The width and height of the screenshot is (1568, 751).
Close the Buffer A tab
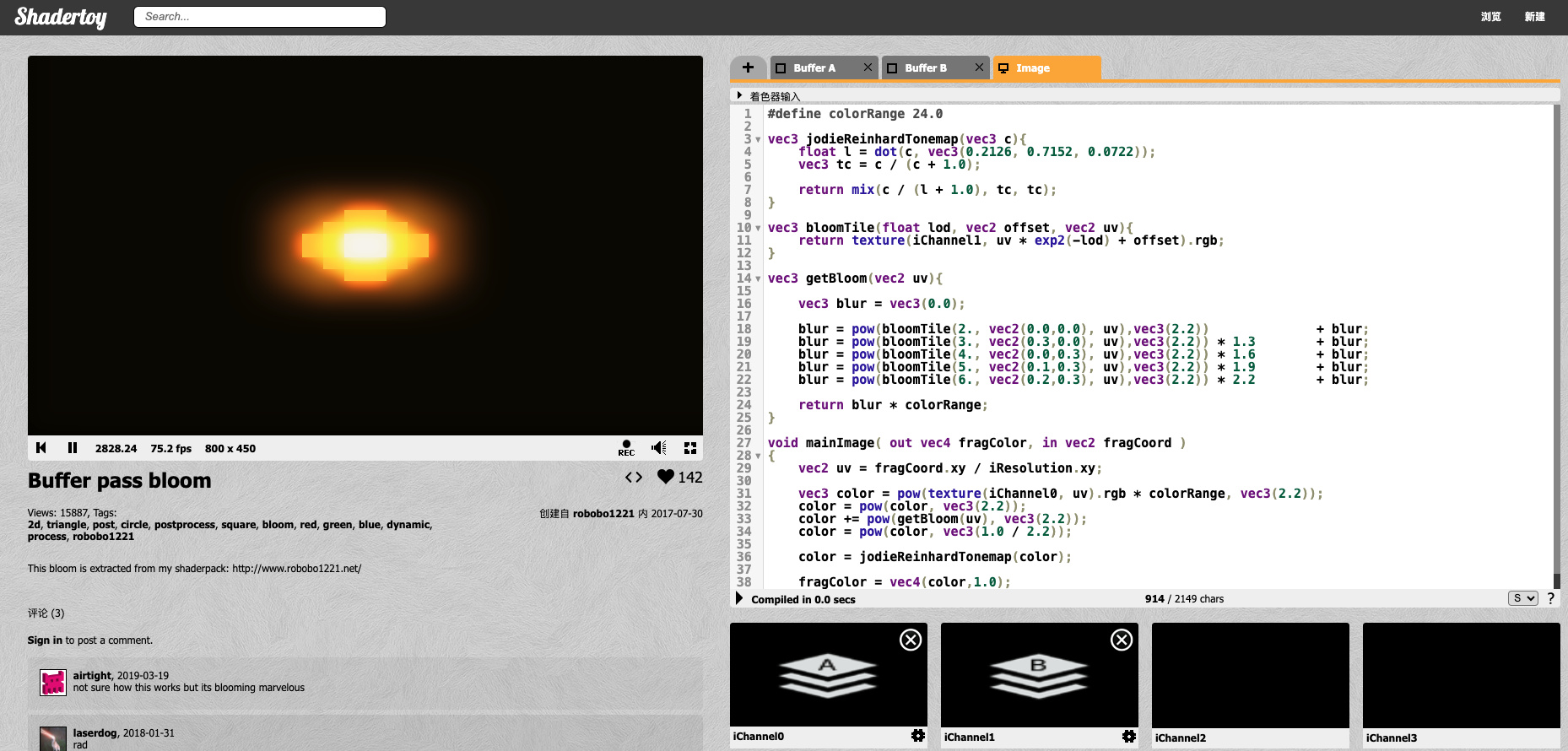pos(868,68)
